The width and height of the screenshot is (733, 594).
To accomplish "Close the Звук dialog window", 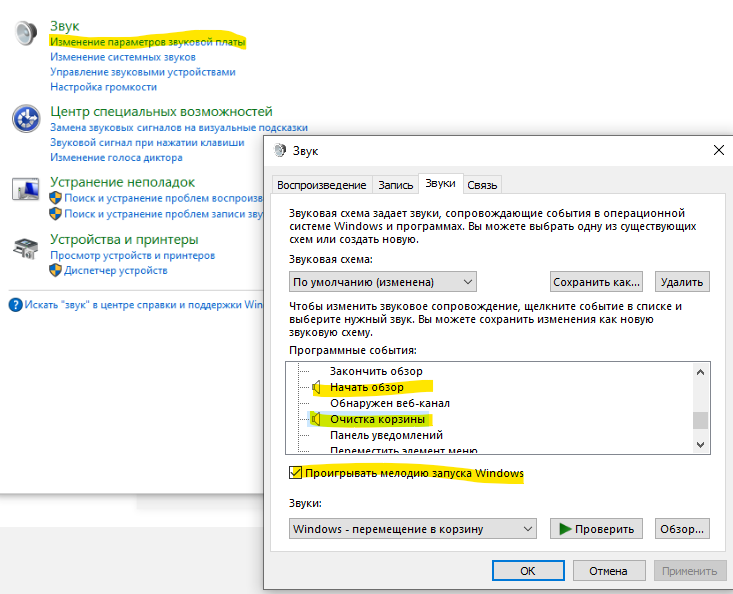I will pyautogui.click(x=719, y=150).
